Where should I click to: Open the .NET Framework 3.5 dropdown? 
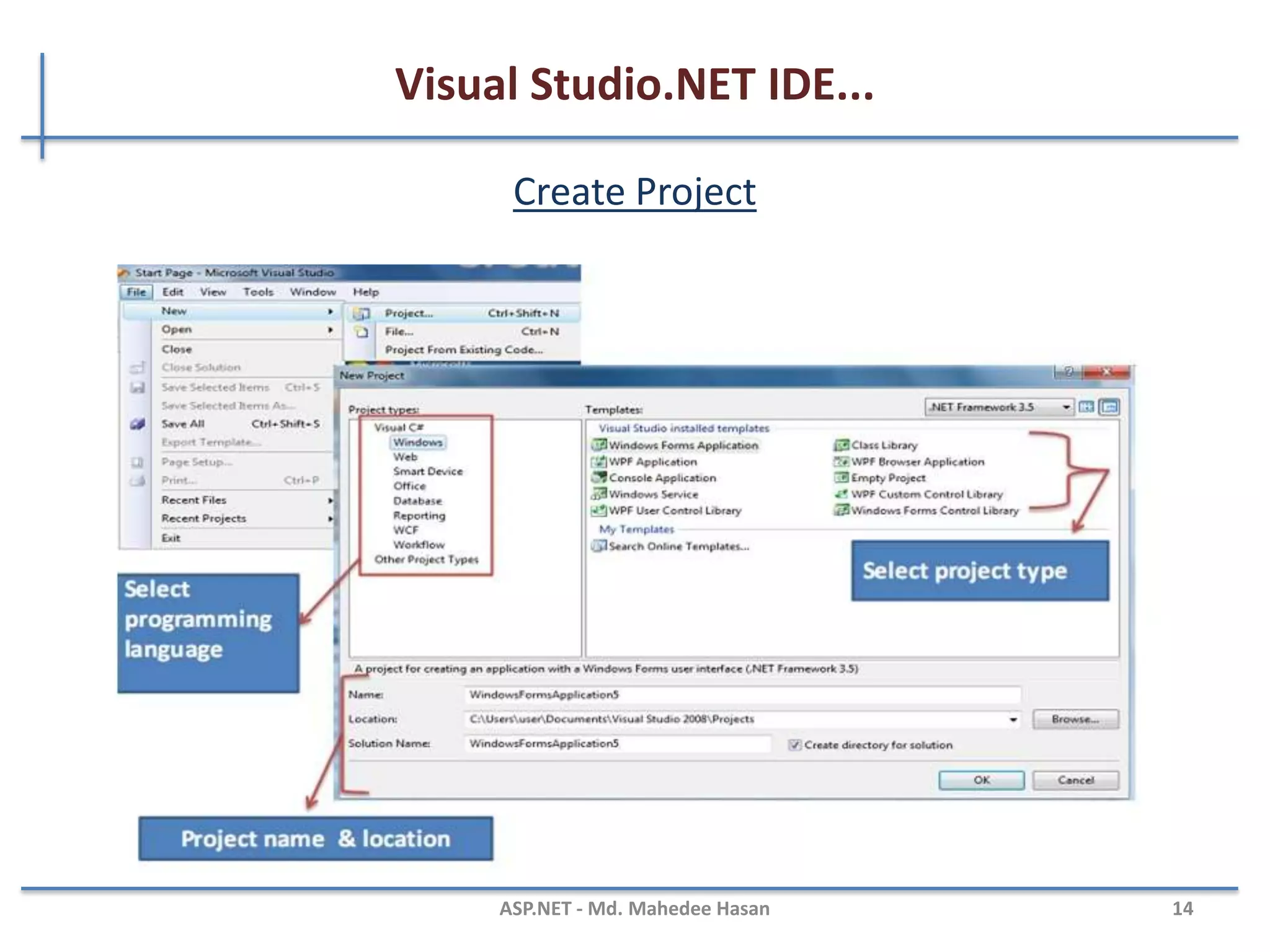click(x=1066, y=407)
